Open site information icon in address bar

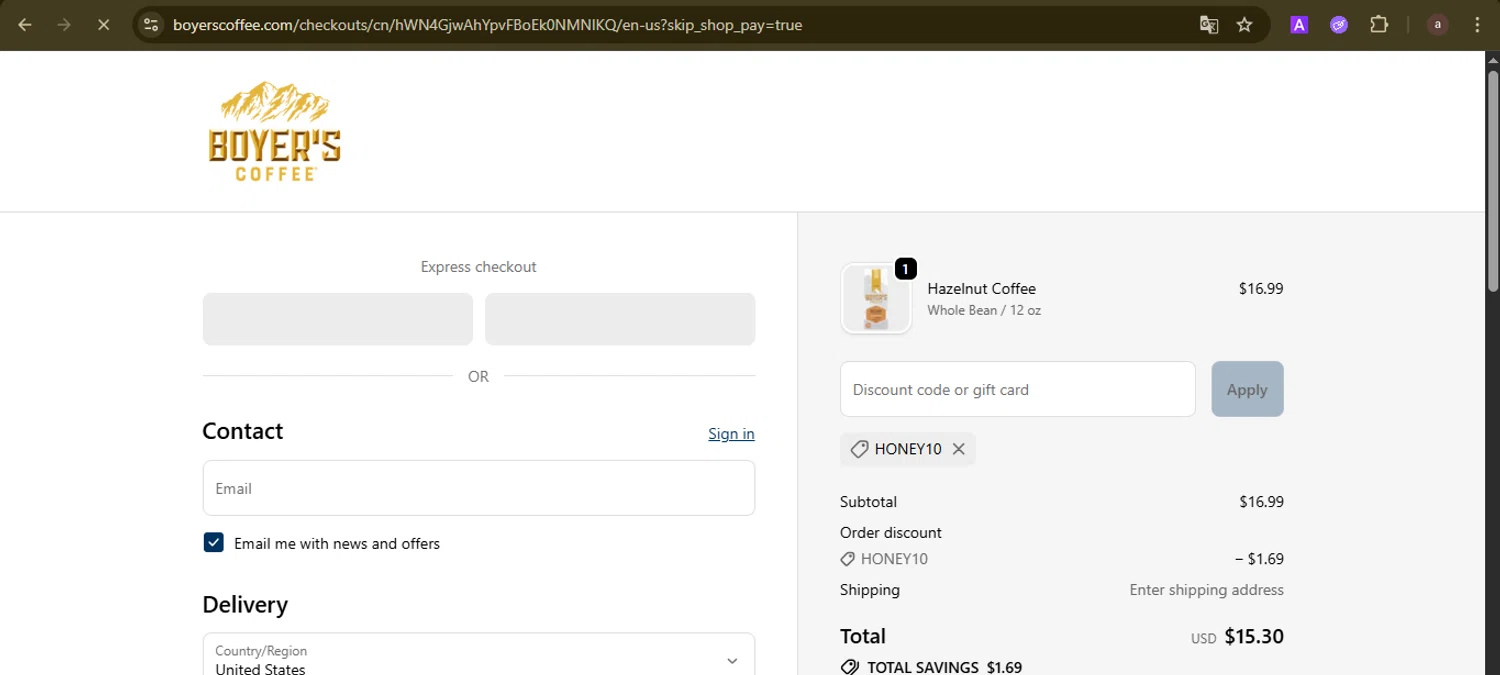tap(151, 25)
